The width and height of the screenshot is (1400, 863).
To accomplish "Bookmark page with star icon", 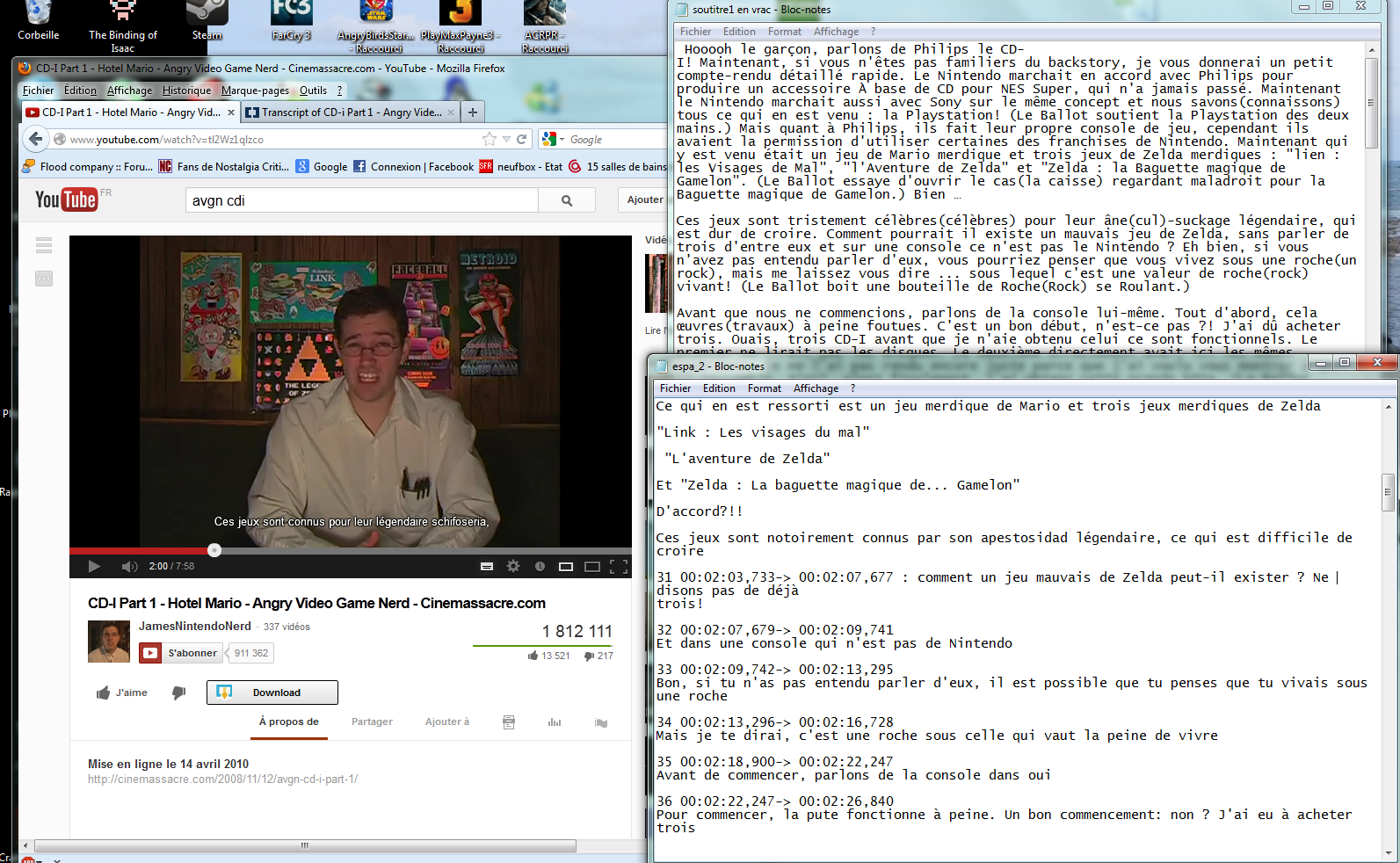I will tap(490, 139).
